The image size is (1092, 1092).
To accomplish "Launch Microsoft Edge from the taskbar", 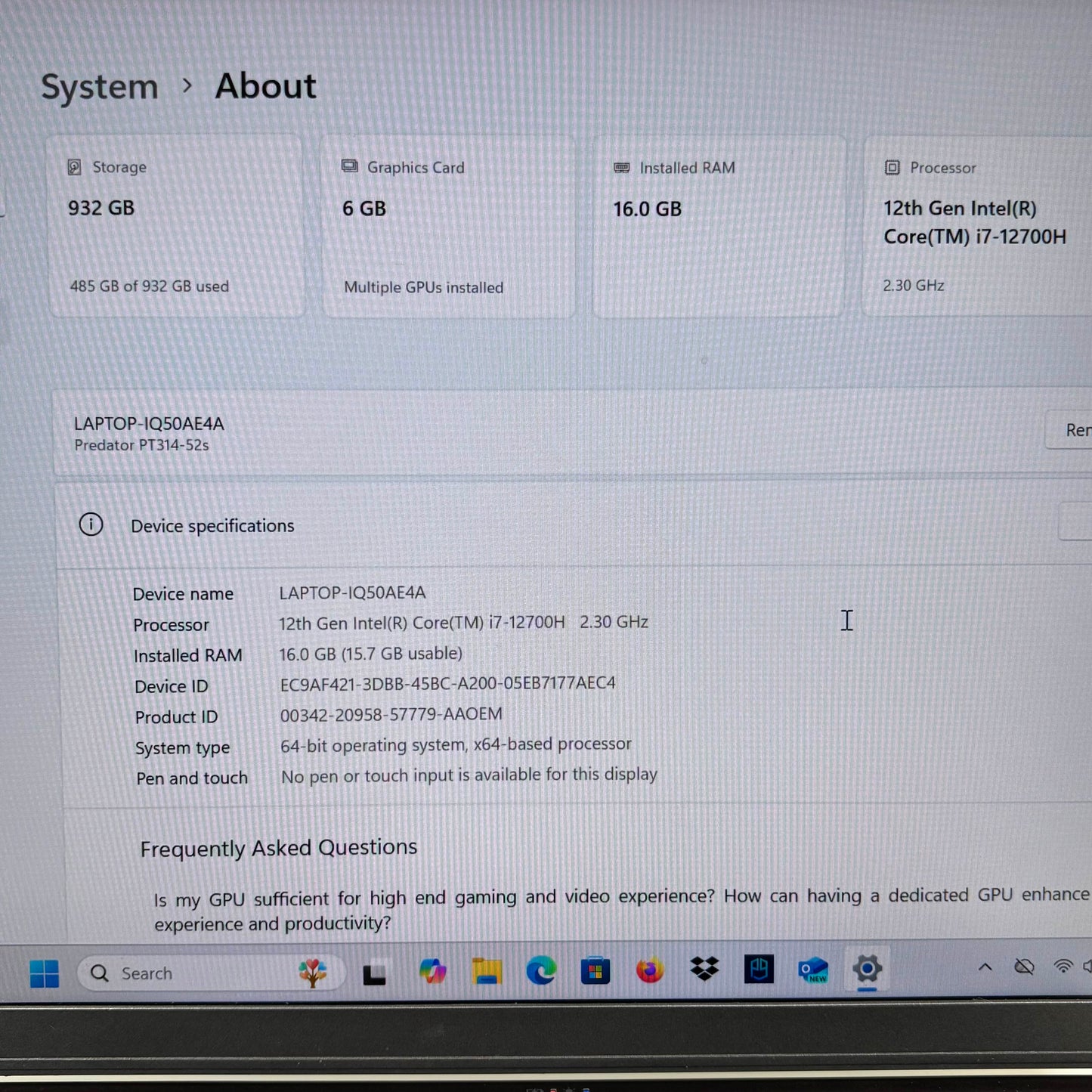I will tap(541, 971).
